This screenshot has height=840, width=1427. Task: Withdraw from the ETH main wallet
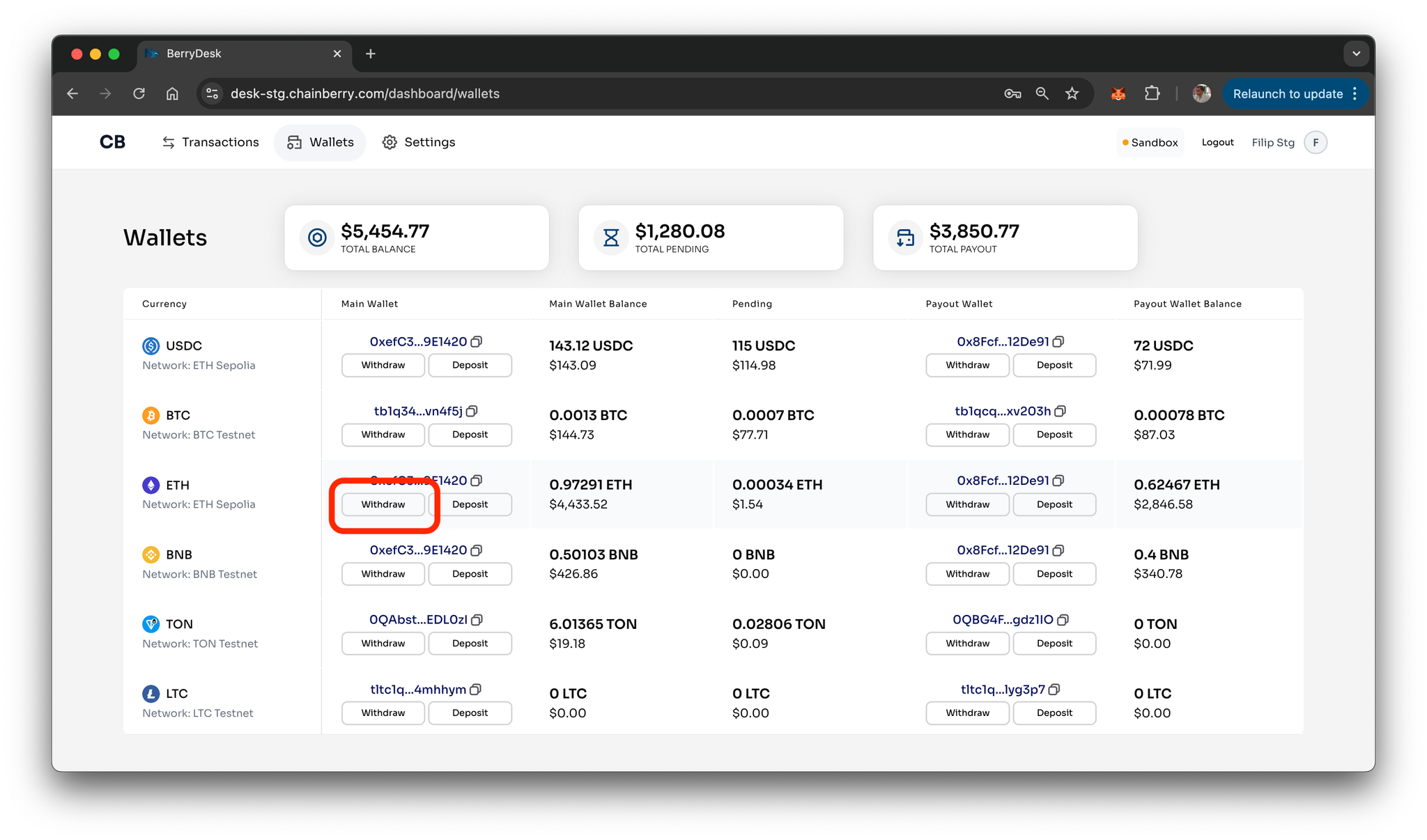(383, 504)
